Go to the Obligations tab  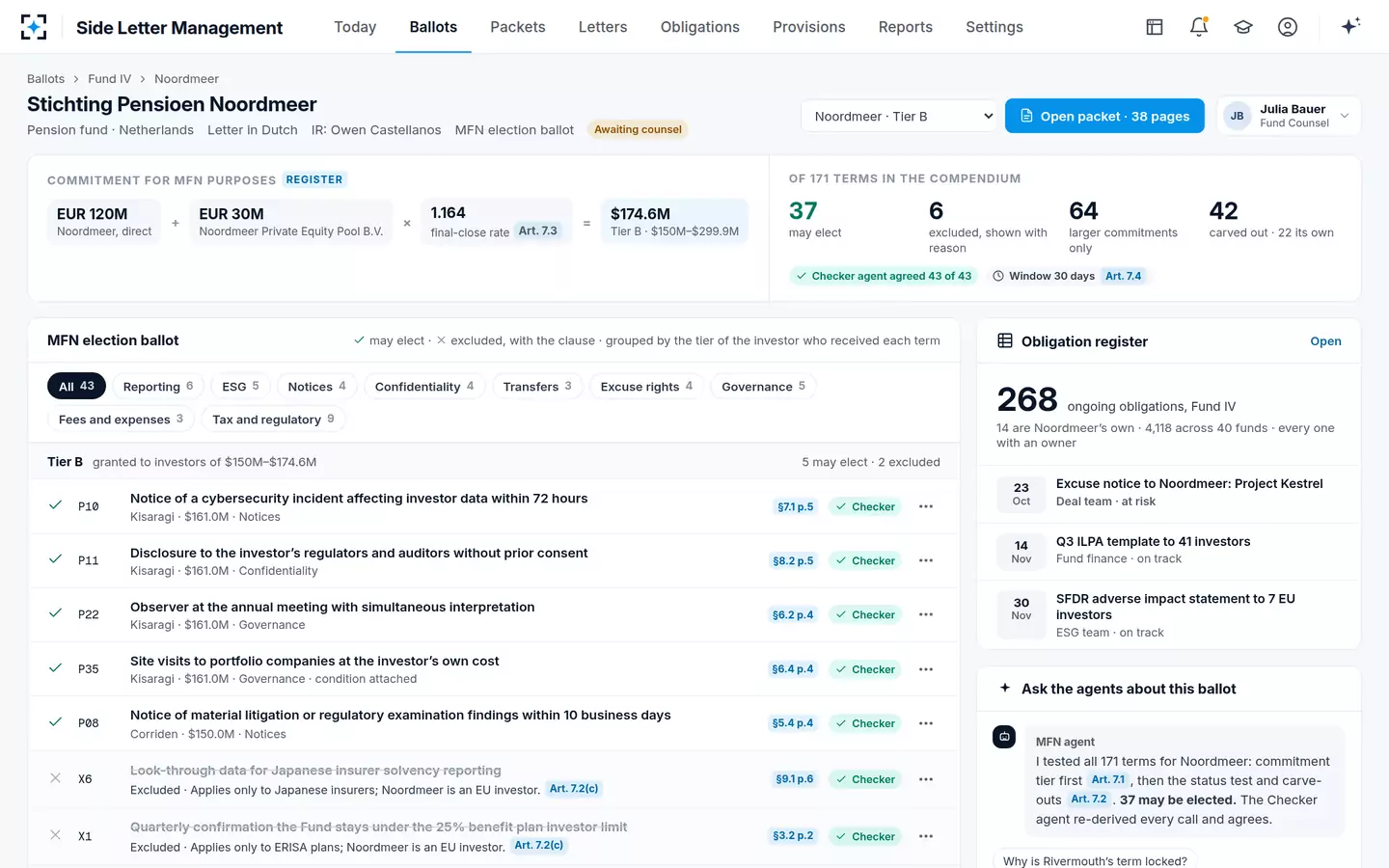700,27
